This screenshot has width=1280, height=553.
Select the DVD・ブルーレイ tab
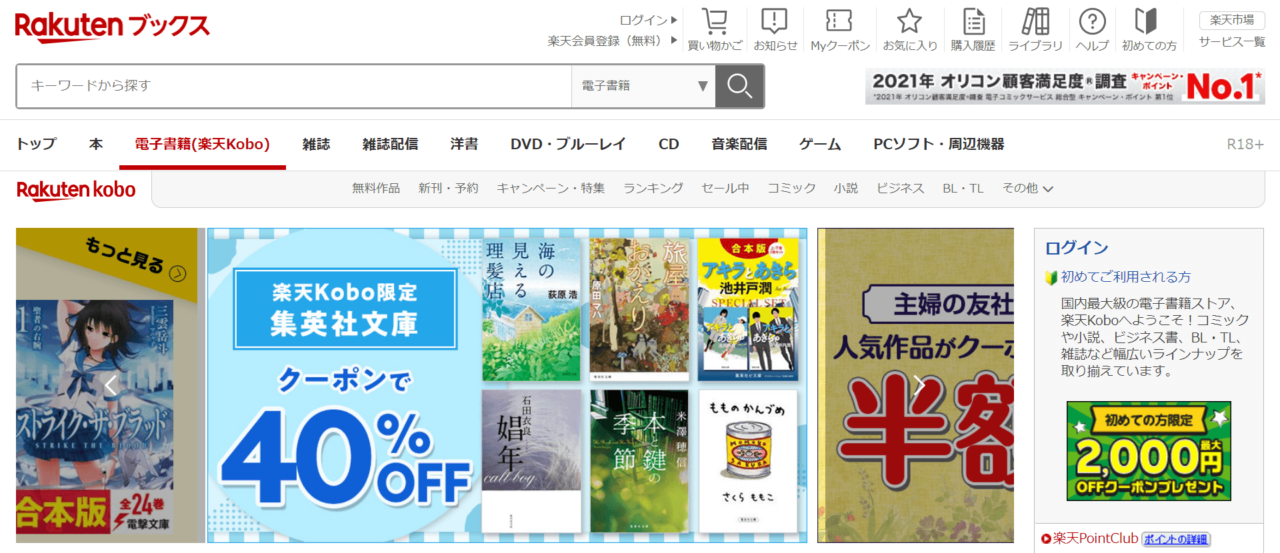568,144
